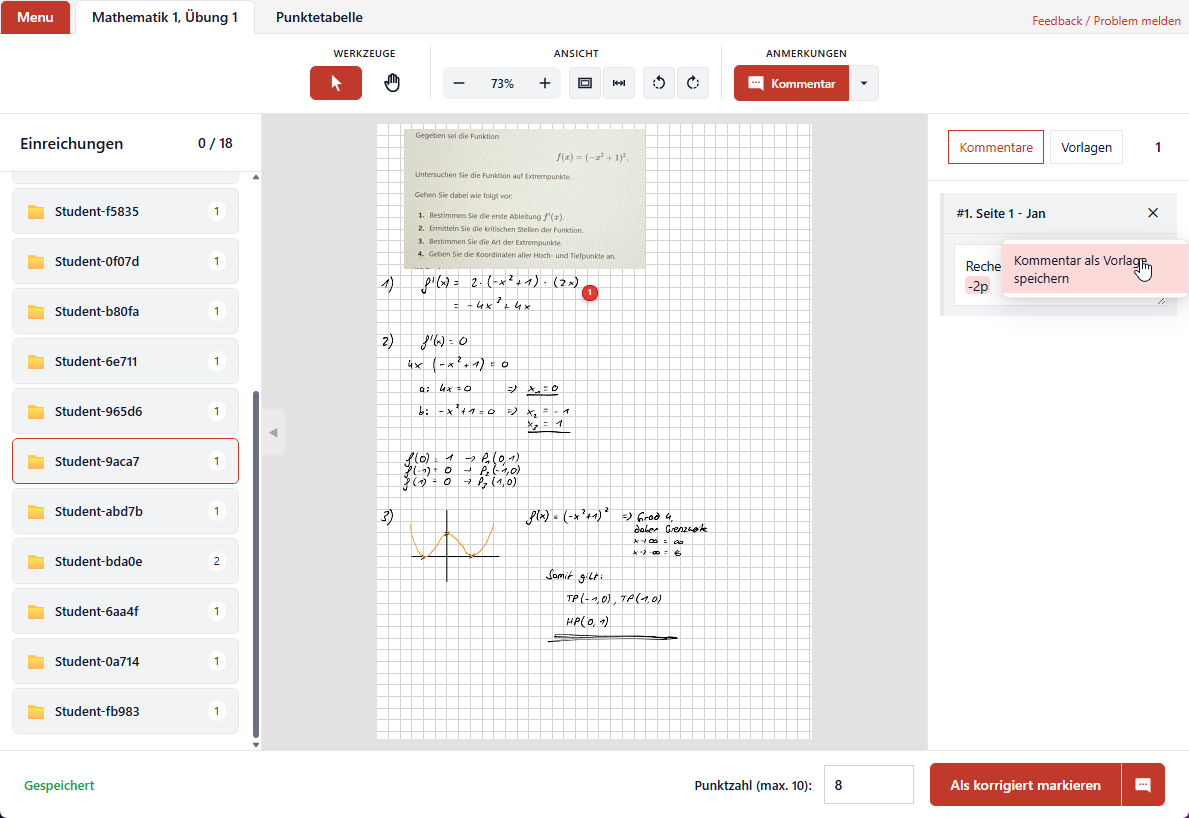The height and width of the screenshot is (818, 1189).
Task: Click the Kommentar annotation button
Action: pyautogui.click(x=792, y=83)
